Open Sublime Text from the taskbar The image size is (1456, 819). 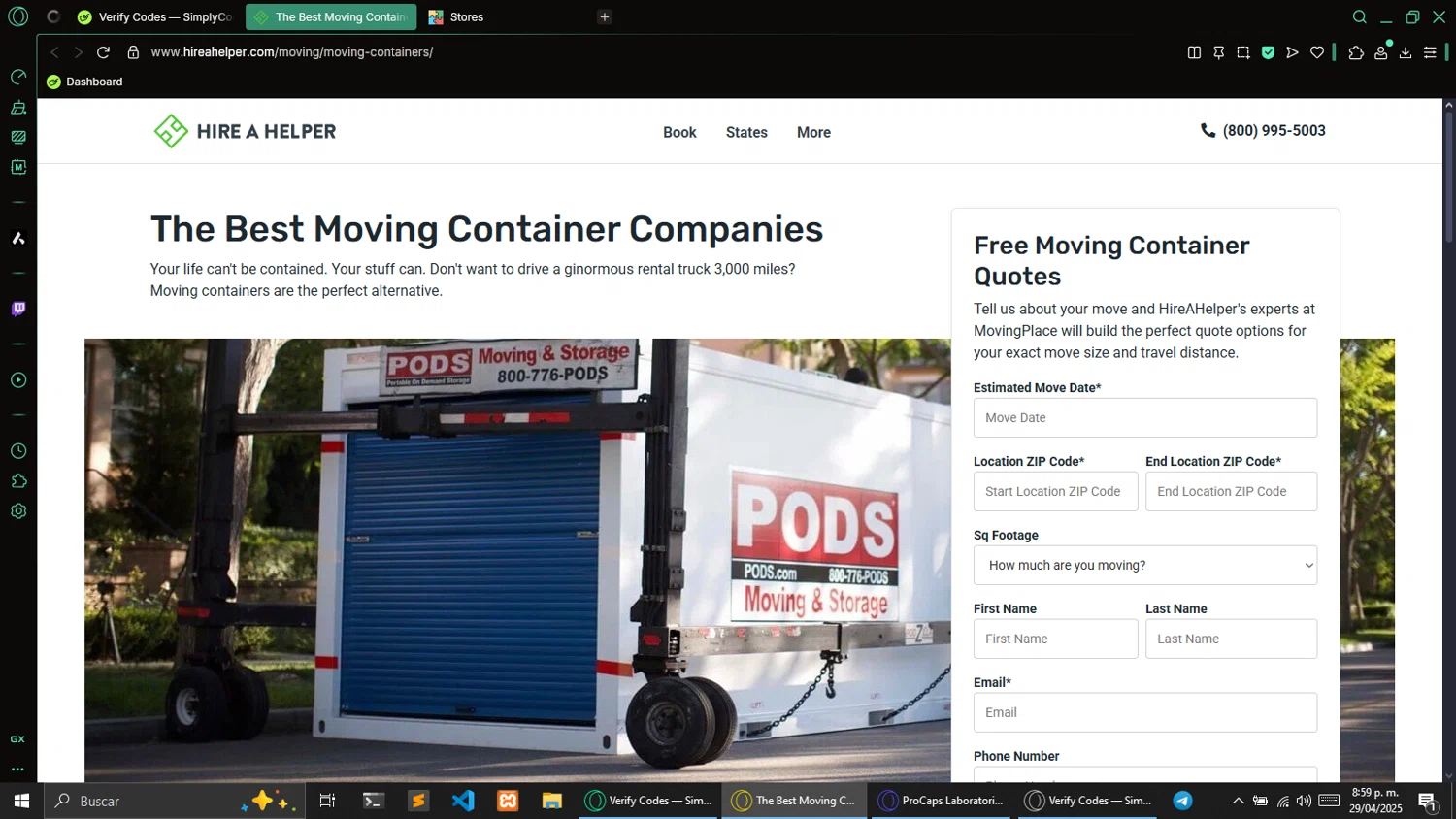pyautogui.click(x=418, y=801)
